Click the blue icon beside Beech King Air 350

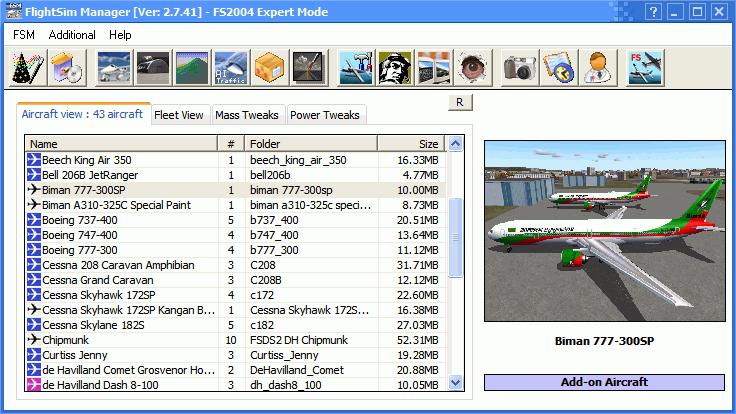point(33,160)
